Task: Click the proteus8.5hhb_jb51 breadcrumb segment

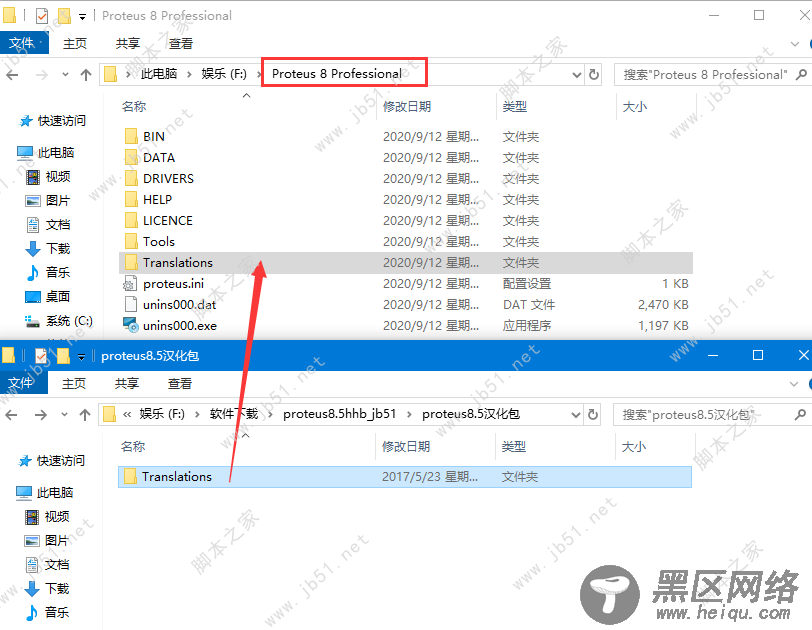Action: [340, 414]
